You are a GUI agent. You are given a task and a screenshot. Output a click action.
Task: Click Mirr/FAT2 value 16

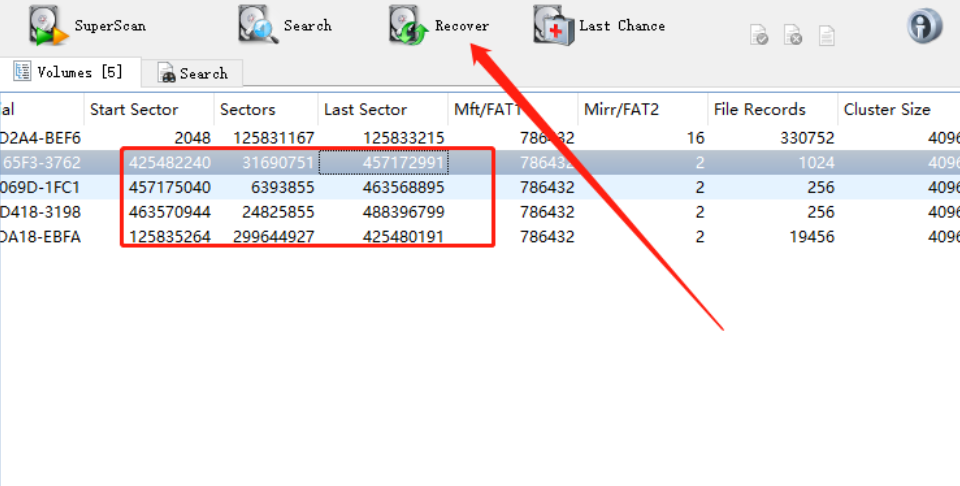696,138
